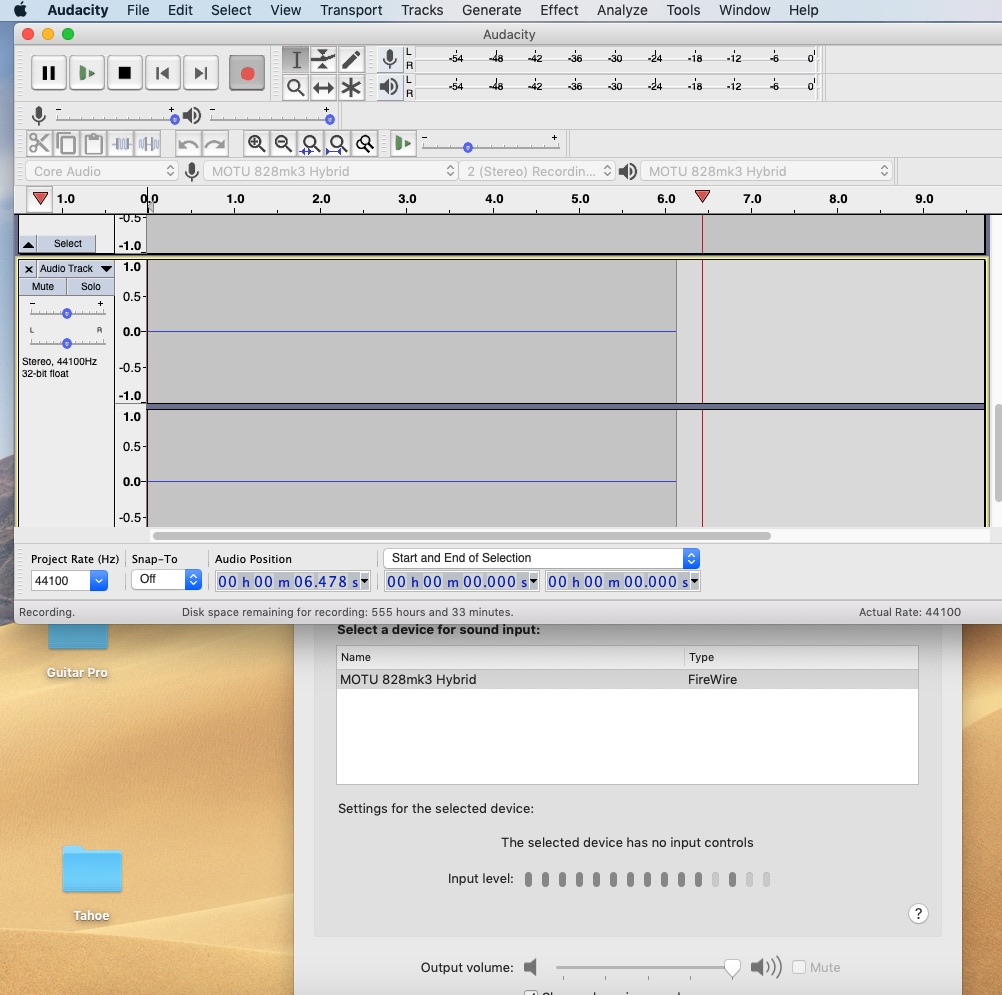Click the red Record button
The width and height of the screenshot is (1002, 995).
pos(247,73)
